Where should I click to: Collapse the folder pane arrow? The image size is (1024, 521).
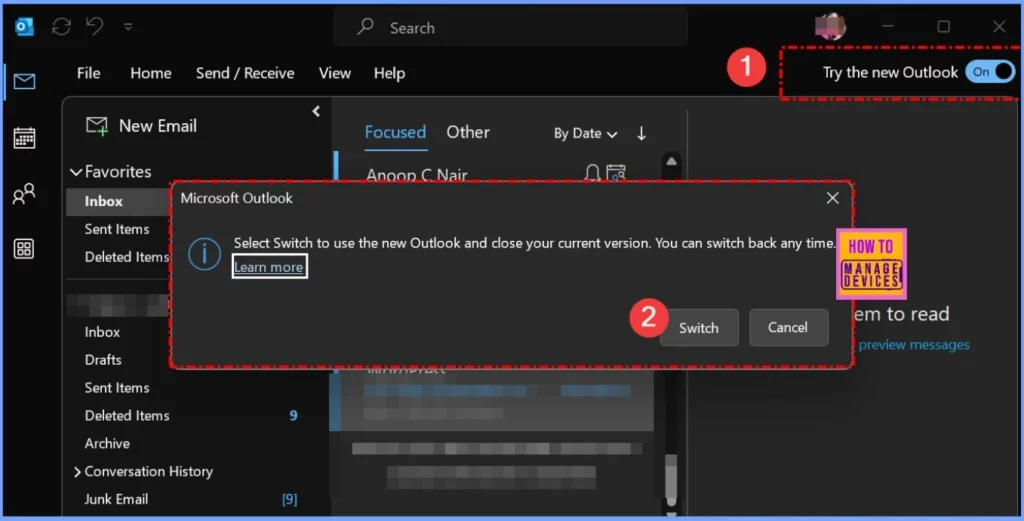coord(316,112)
